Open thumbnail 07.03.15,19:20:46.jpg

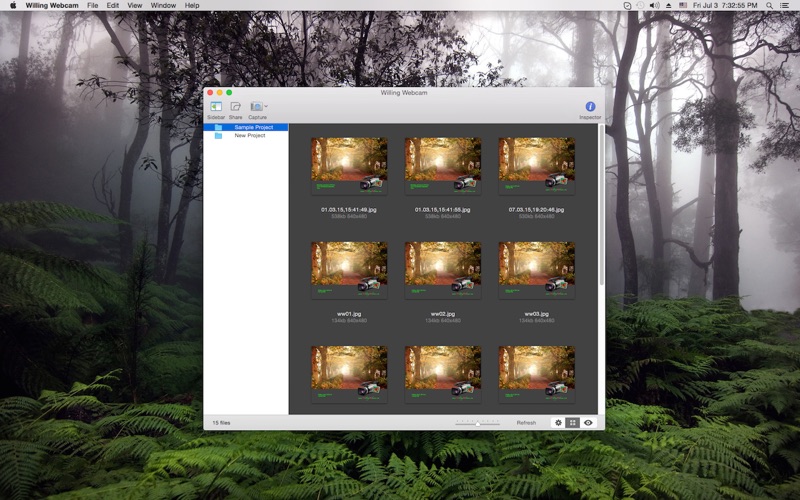[x=537, y=166]
